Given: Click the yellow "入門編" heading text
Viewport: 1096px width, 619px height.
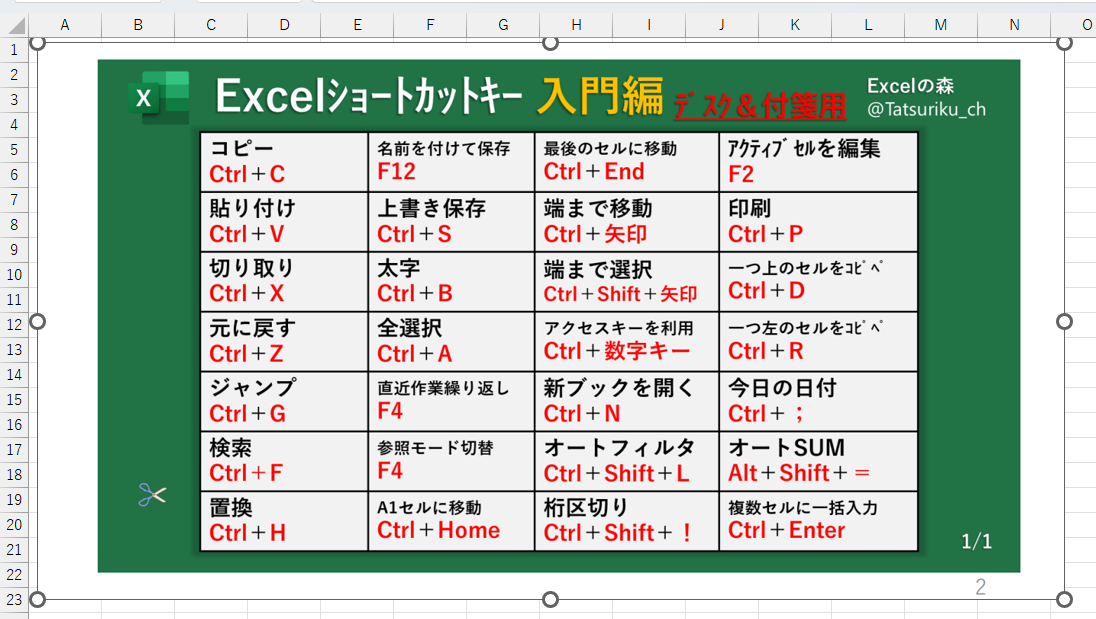Looking at the screenshot, I should 600,95.
